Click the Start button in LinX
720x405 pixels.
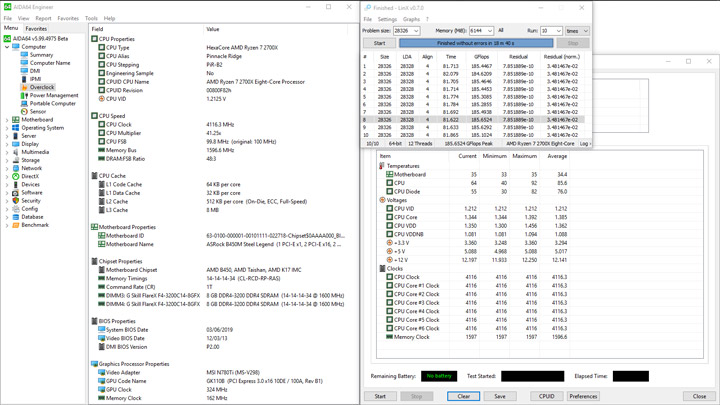click(379, 43)
